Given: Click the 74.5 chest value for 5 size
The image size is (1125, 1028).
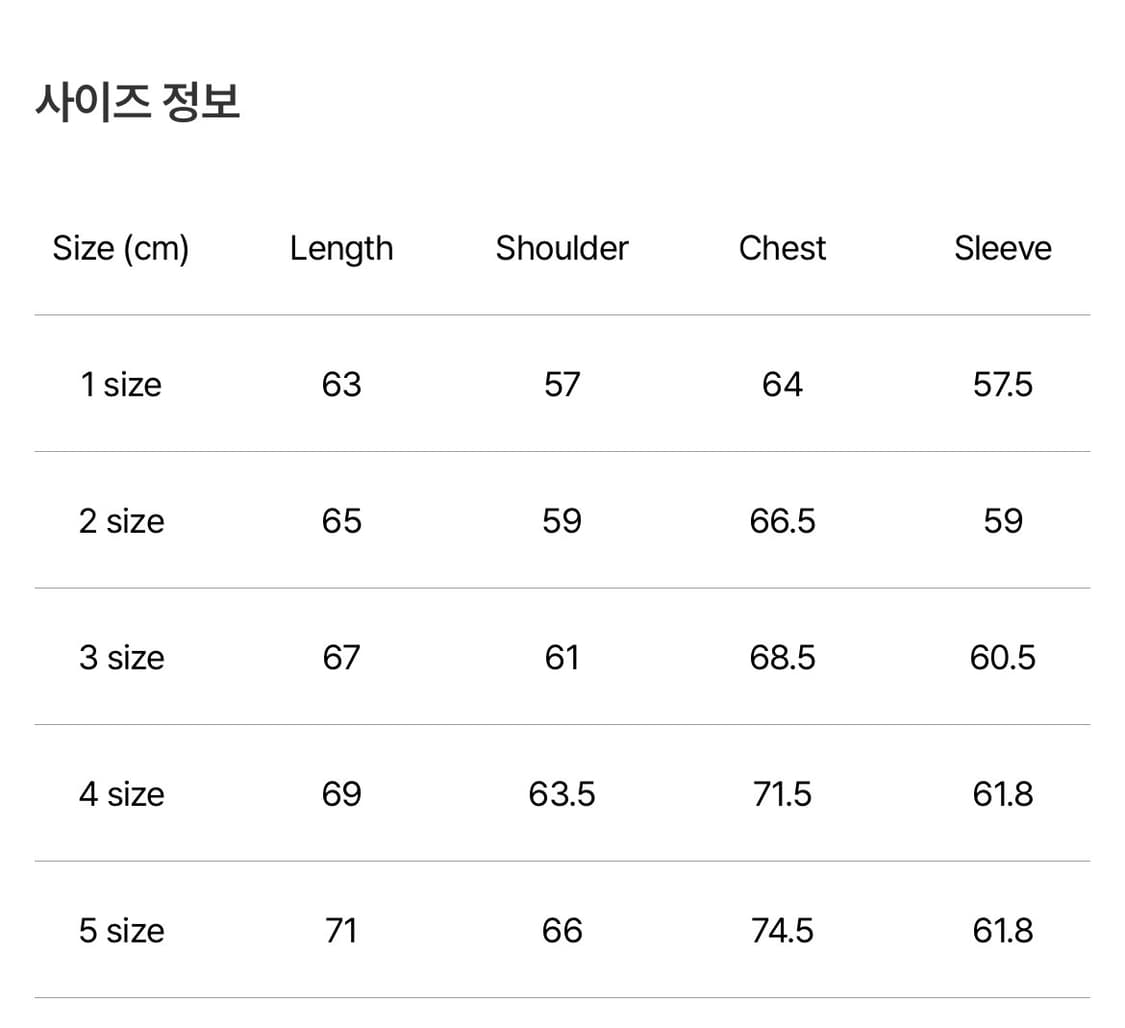Looking at the screenshot, I should pos(782,931).
